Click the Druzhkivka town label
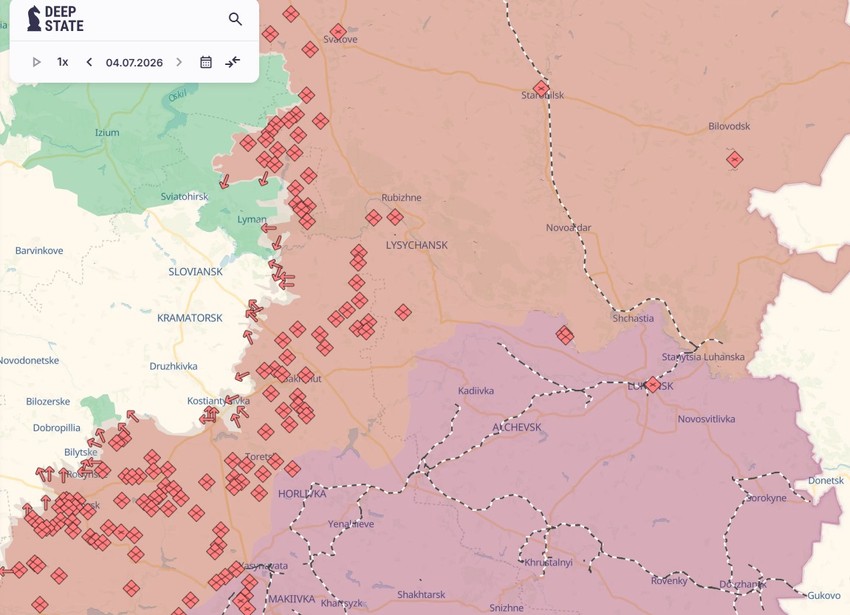This screenshot has height=615, width=850. 173,366
